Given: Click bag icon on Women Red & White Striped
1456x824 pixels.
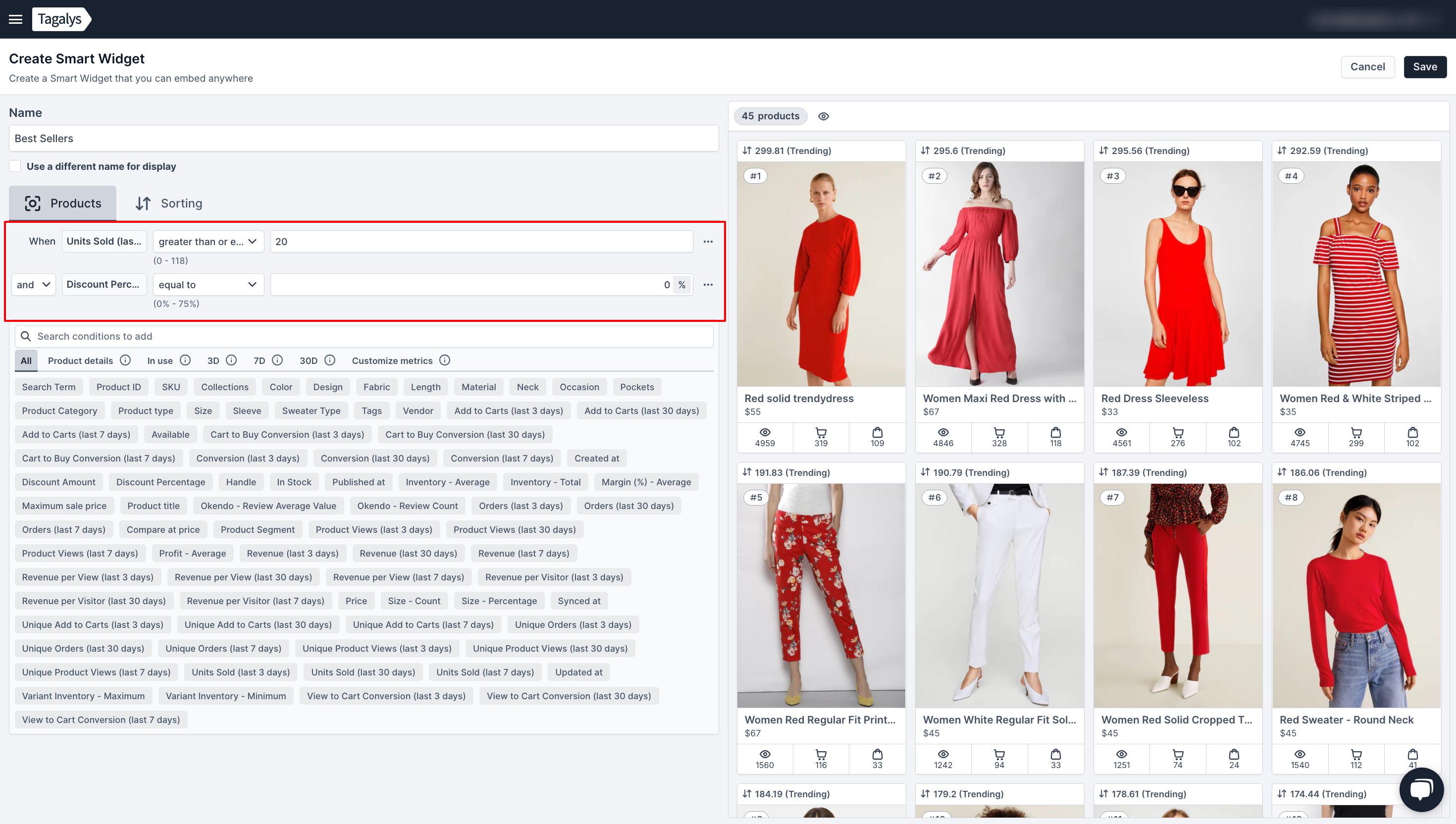Looking at the screenshot, I should coord(1412,432).
